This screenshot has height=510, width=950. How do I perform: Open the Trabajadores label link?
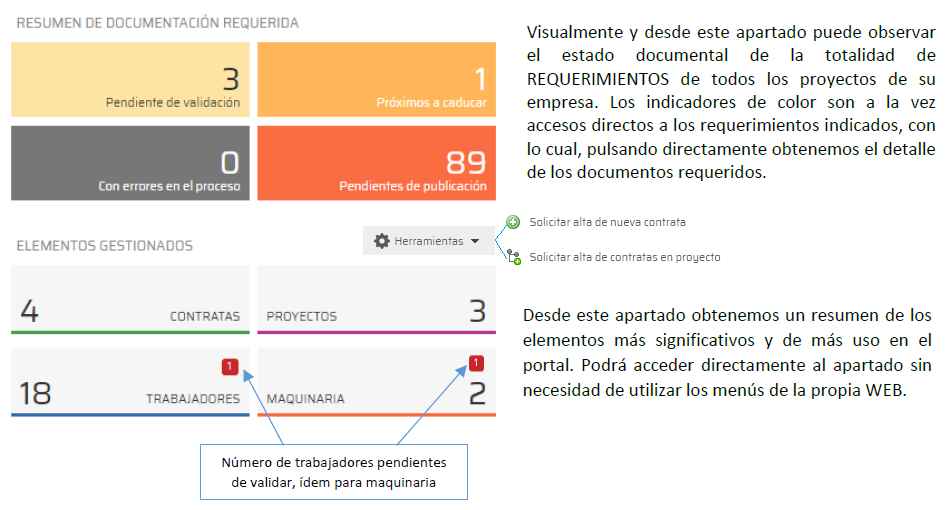(x=193, y=398)
